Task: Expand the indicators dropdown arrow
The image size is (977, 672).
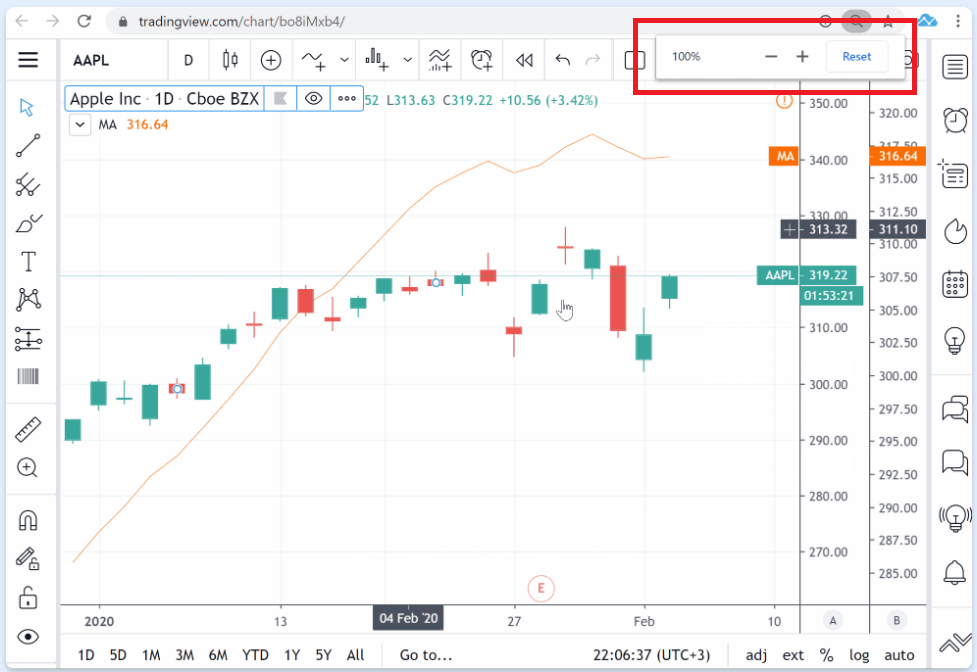Action: click(344, 60)
